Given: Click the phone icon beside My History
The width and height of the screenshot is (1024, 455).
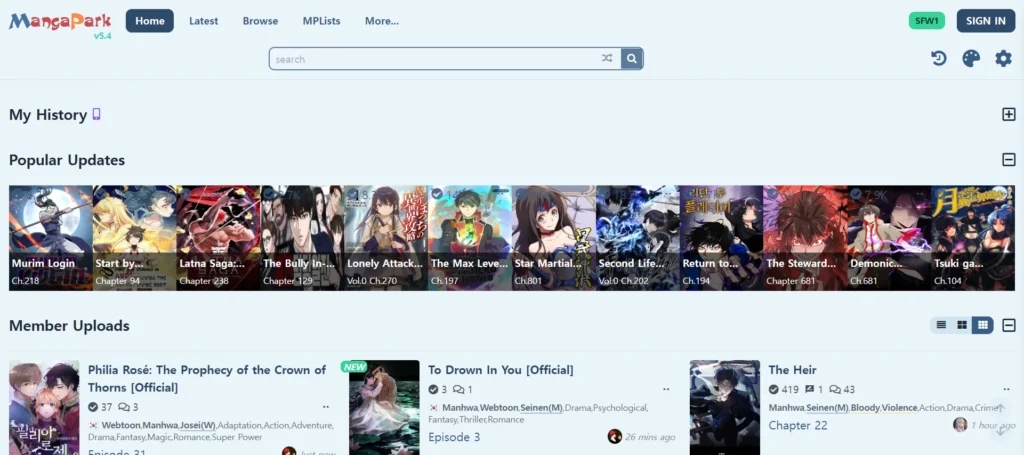Looking at the screenshot, I should (97, 115).
